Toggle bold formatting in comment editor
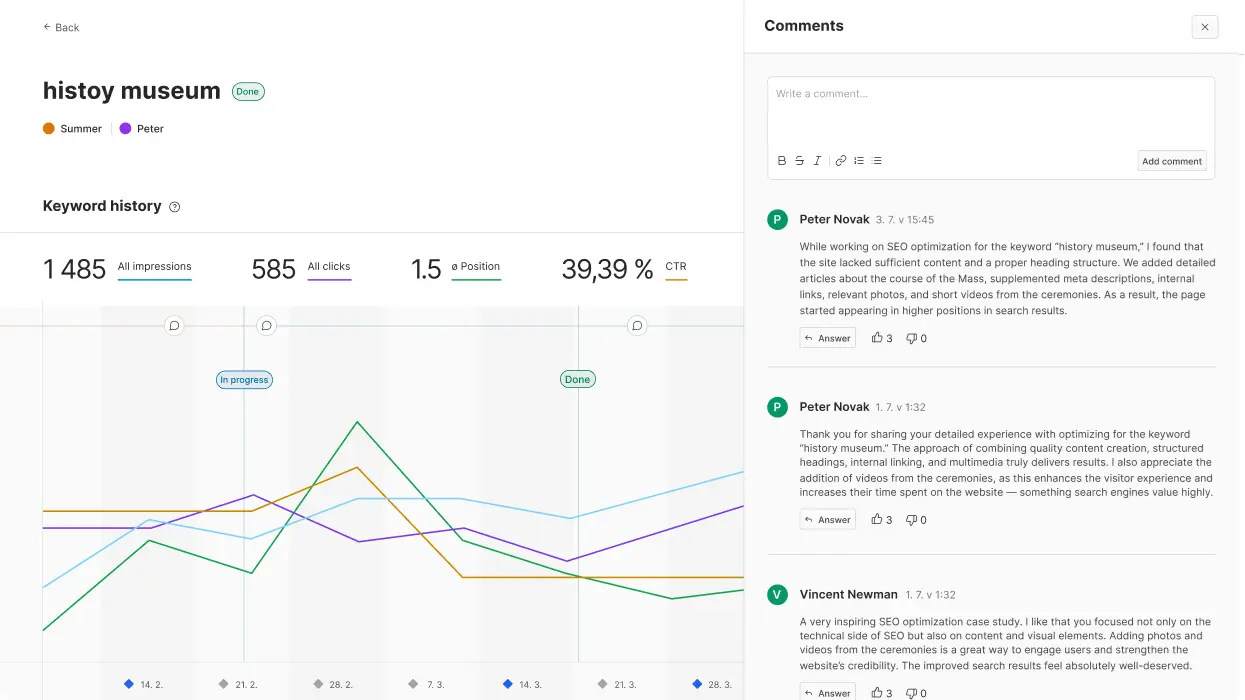Screen dimensions: 1245x700 tap(782, 161)
